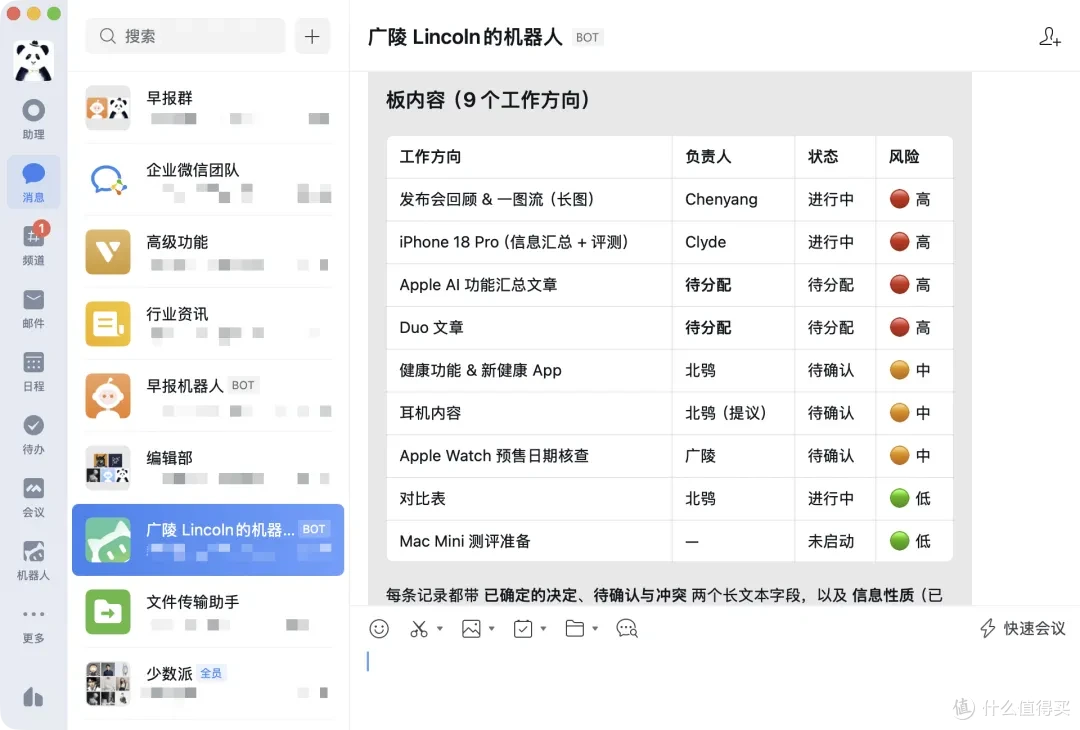Screen dimensions: 1080x730
Task: Show 更多 more options in sidebar
Action: [33, 624]
